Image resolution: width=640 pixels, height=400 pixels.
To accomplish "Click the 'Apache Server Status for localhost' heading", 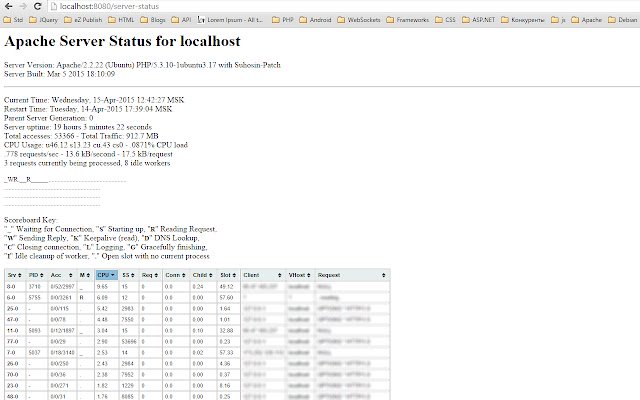I will coord(122,41).
